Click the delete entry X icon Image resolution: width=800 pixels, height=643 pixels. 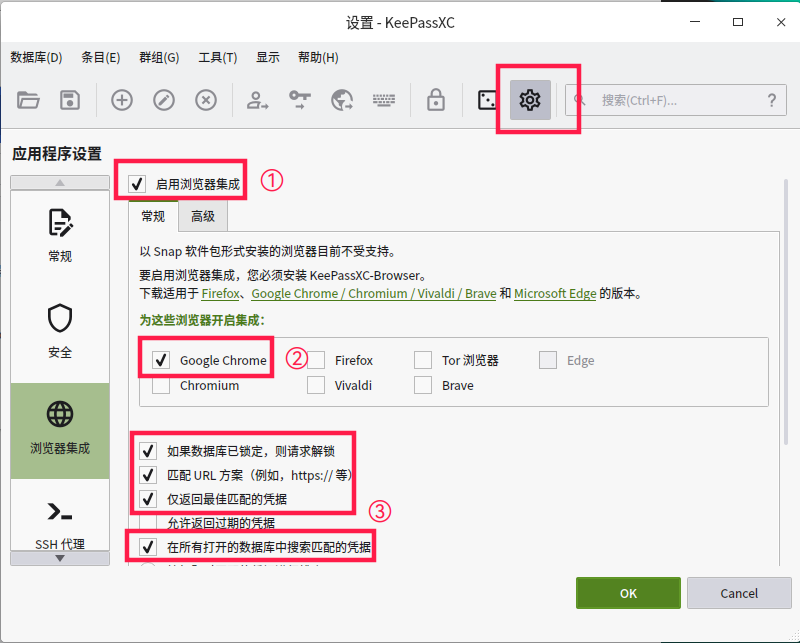pos(206,100)
